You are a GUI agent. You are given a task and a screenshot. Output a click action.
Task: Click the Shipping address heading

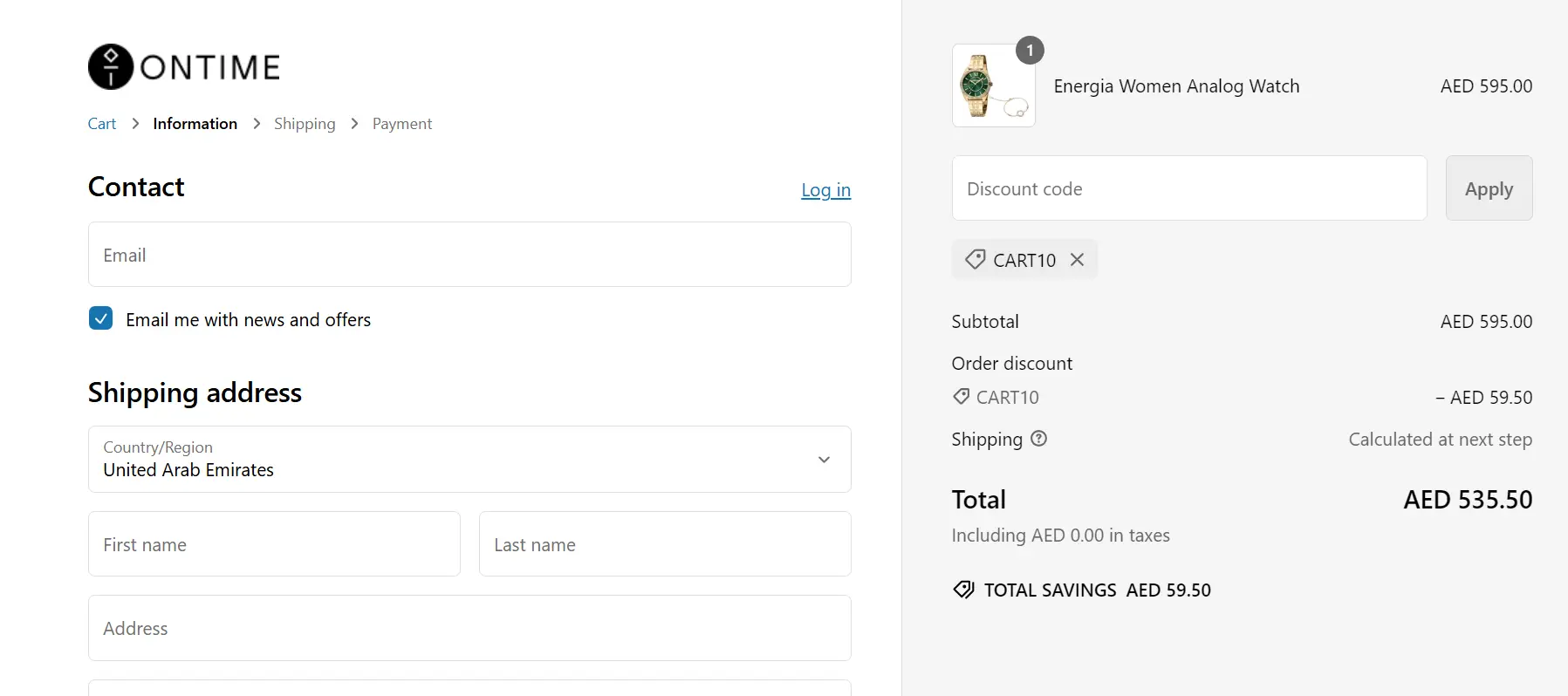[195, 392]
